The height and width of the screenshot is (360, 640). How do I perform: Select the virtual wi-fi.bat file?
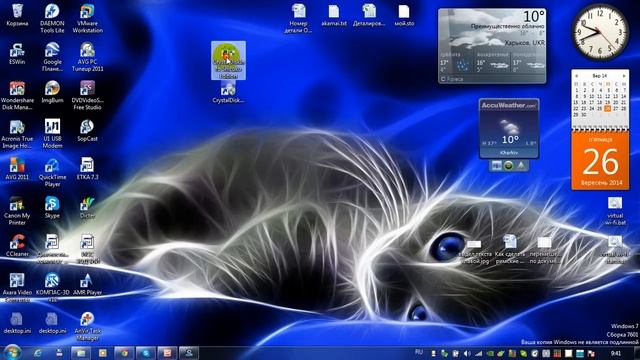point(615,211)
